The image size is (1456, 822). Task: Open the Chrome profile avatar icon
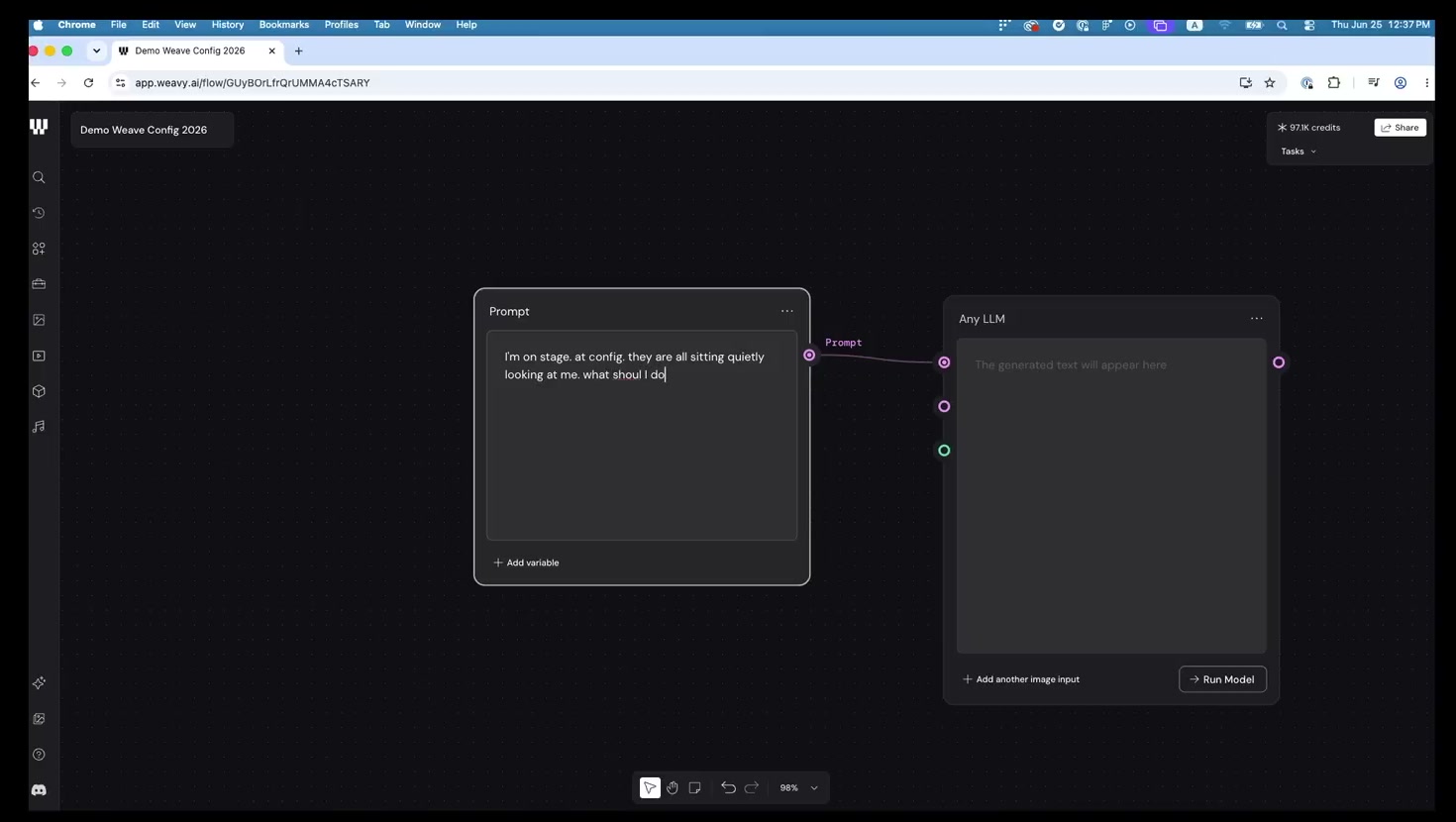(1401, 83)
